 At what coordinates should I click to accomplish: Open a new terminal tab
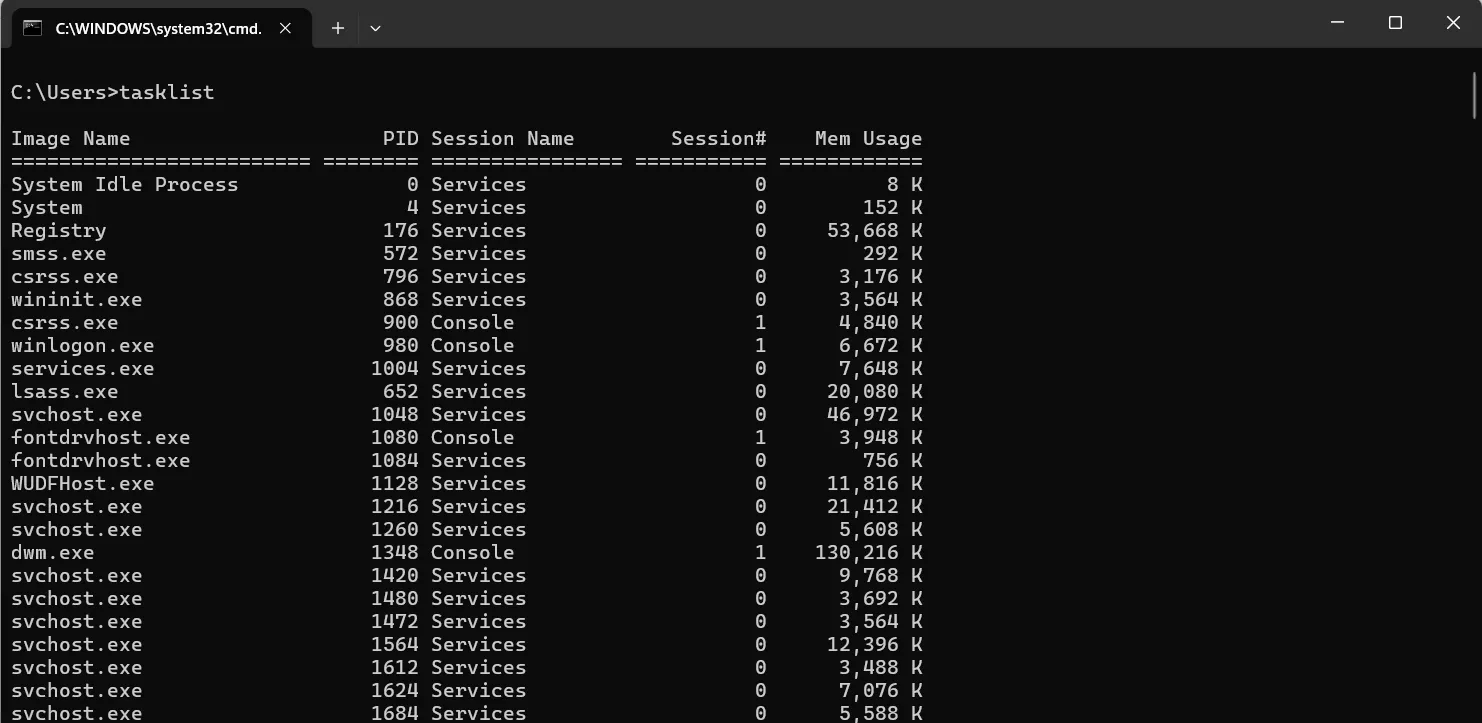[338, 28]
